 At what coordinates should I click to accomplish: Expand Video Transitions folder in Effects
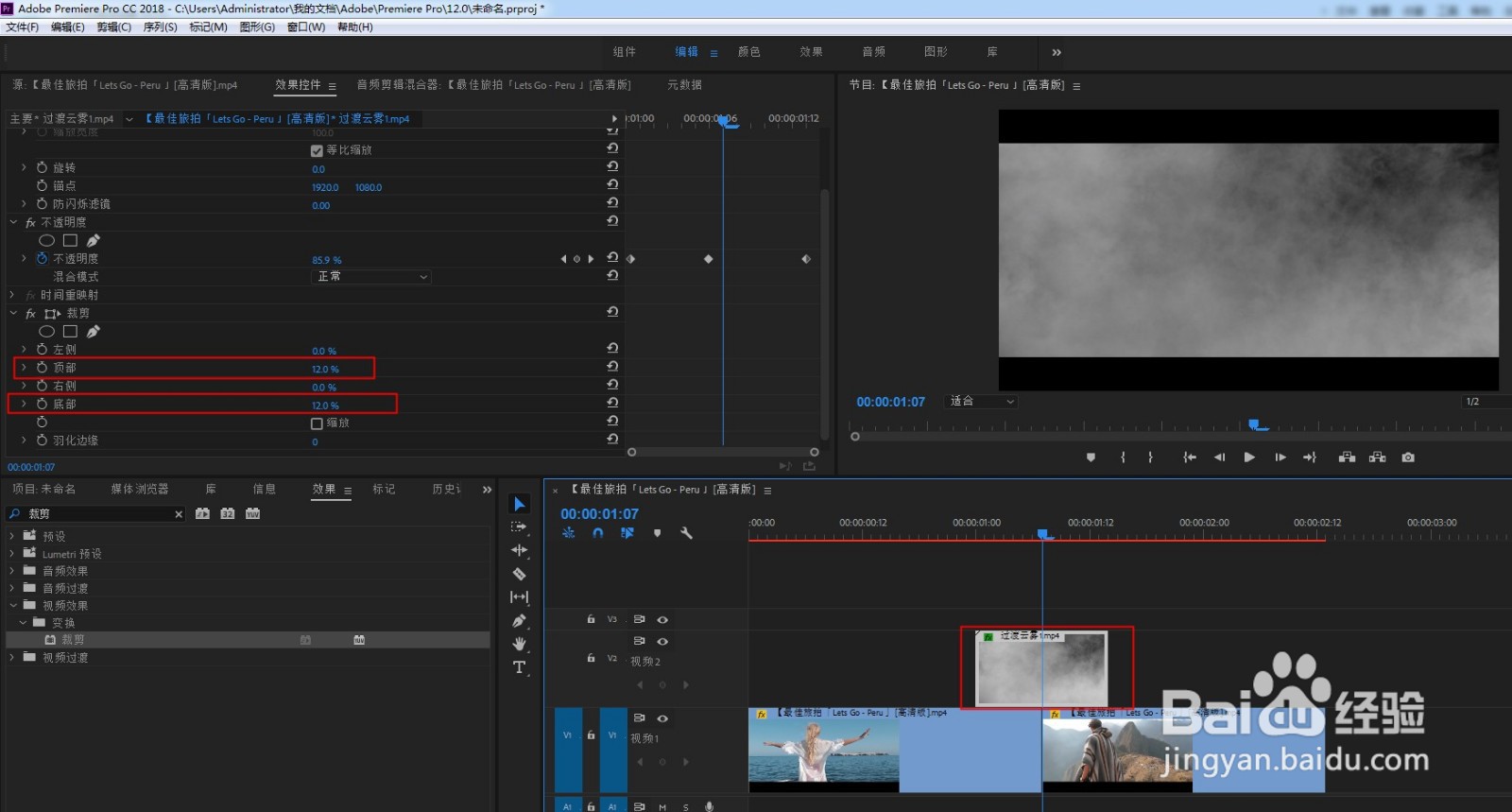click(x=11, y=657)
